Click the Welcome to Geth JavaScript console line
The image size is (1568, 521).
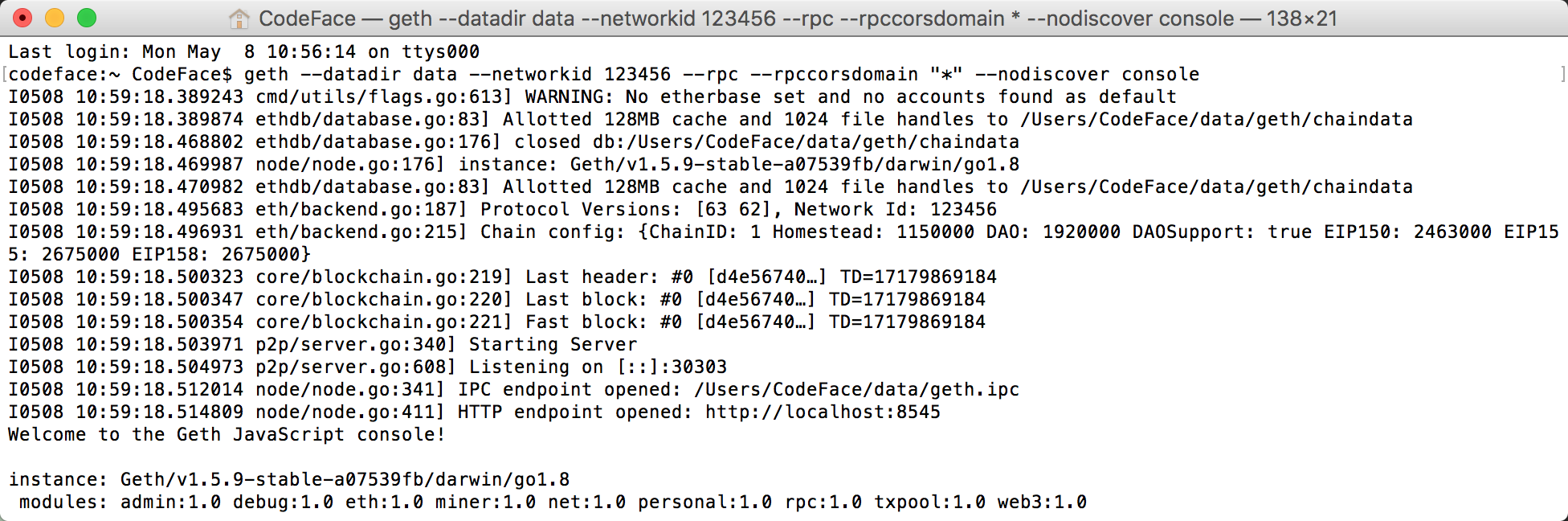(x=227, y=435)
